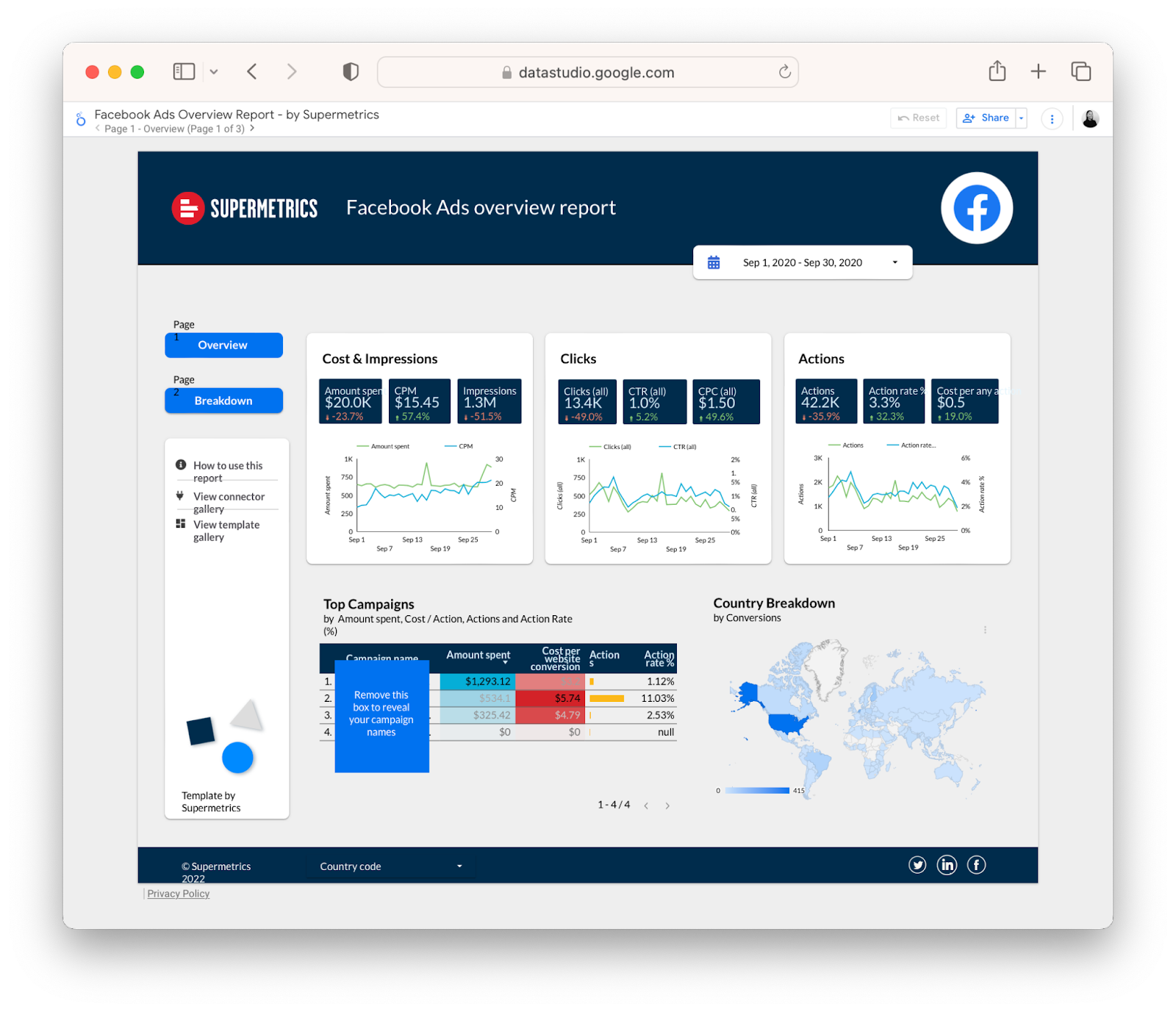Toggle the Safari sidebar
This screenshot has height=1012, width=1176.
click(184, 71)
